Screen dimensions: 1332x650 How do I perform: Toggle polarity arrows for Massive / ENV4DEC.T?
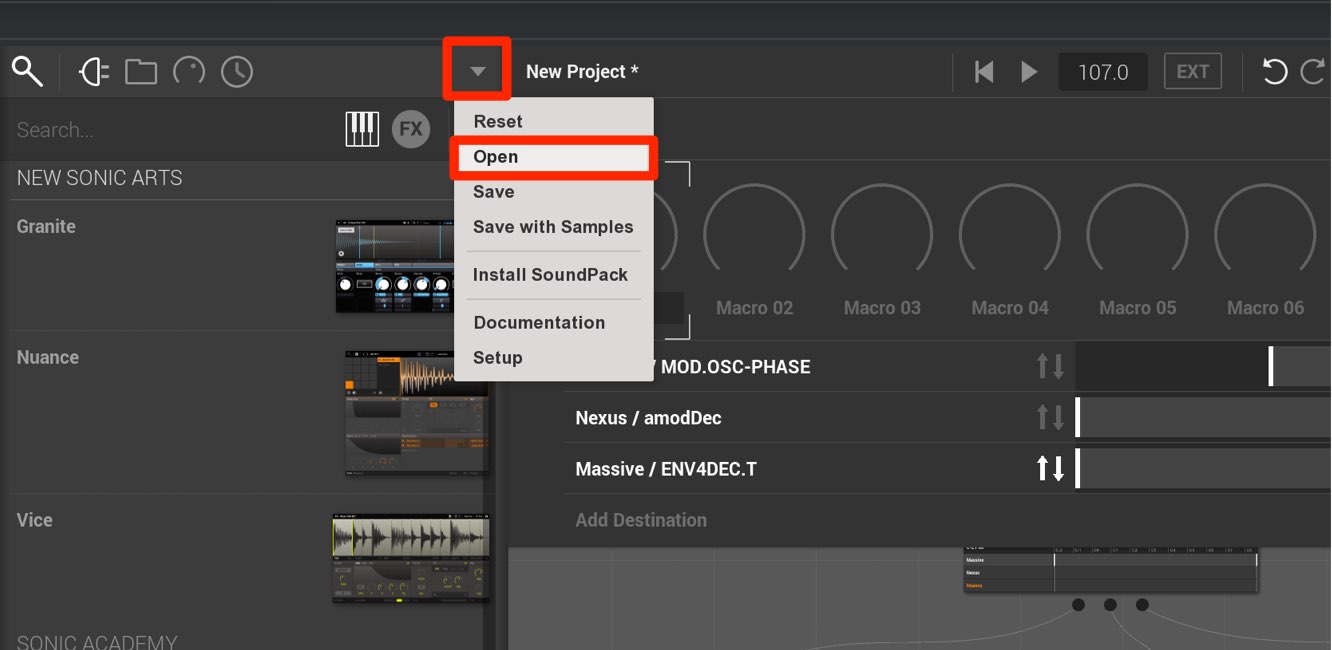click(x=1050, y=468)
